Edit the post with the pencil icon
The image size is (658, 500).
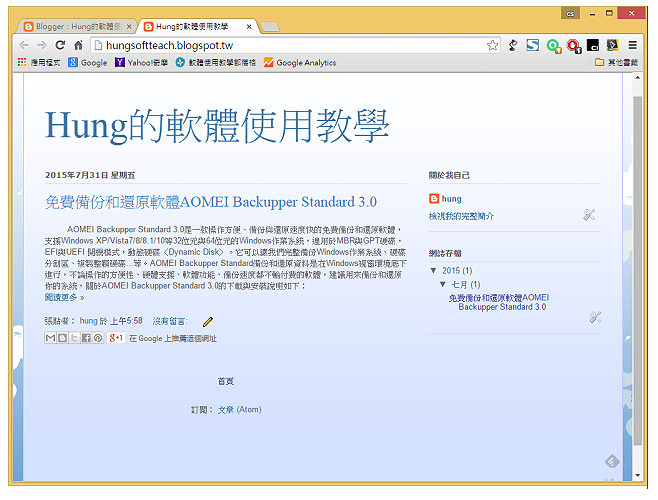pyautogui.click(x=208, y=322)
